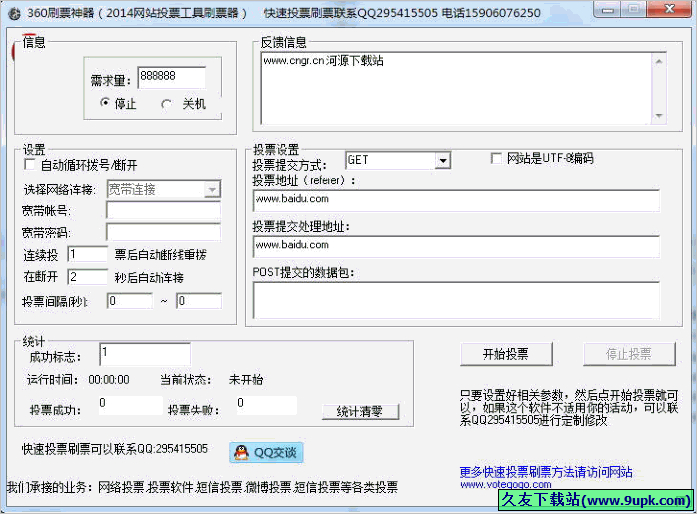The width and height of the screenshot is (697, 514).
Task: Click the app icon in title bar
Action: click(14, 13)
